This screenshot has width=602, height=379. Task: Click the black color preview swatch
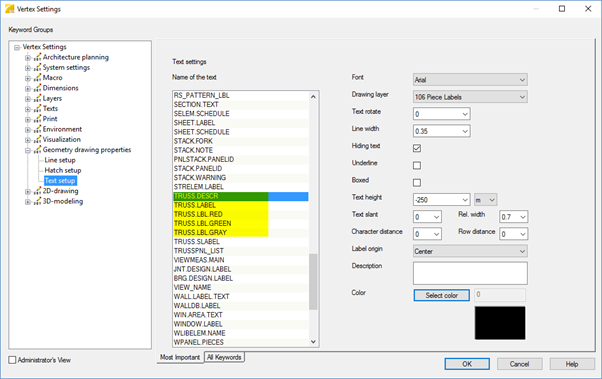[500, 323]
